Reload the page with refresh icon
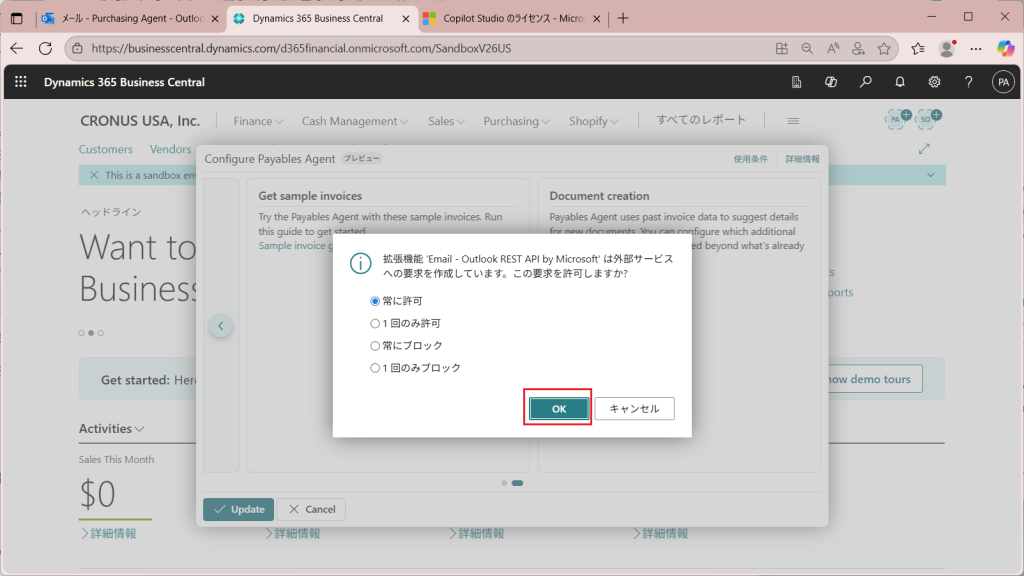 (x=45, y=48)
